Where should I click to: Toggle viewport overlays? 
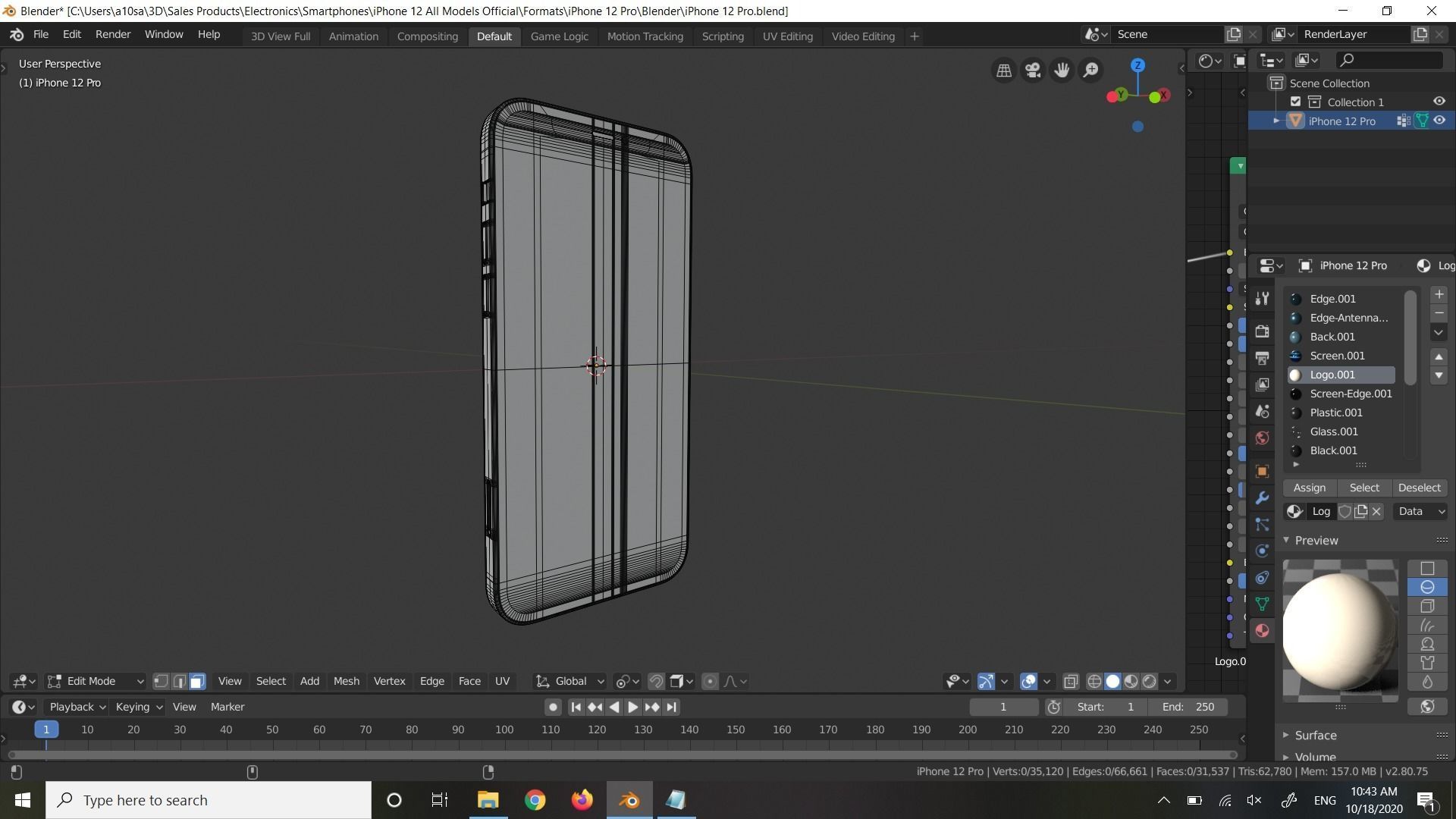1028,681
